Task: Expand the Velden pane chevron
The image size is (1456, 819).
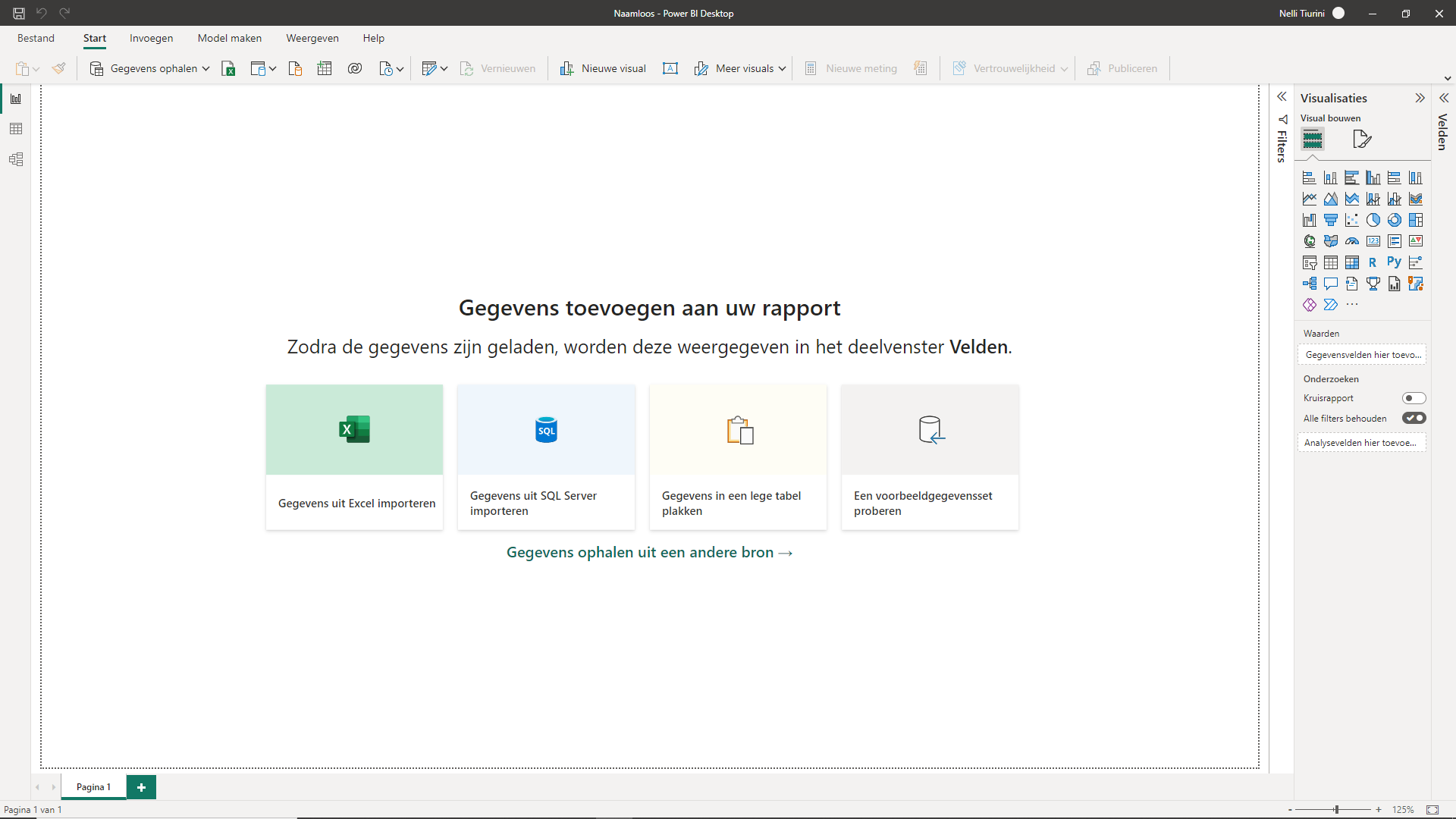Action: 1444,98
